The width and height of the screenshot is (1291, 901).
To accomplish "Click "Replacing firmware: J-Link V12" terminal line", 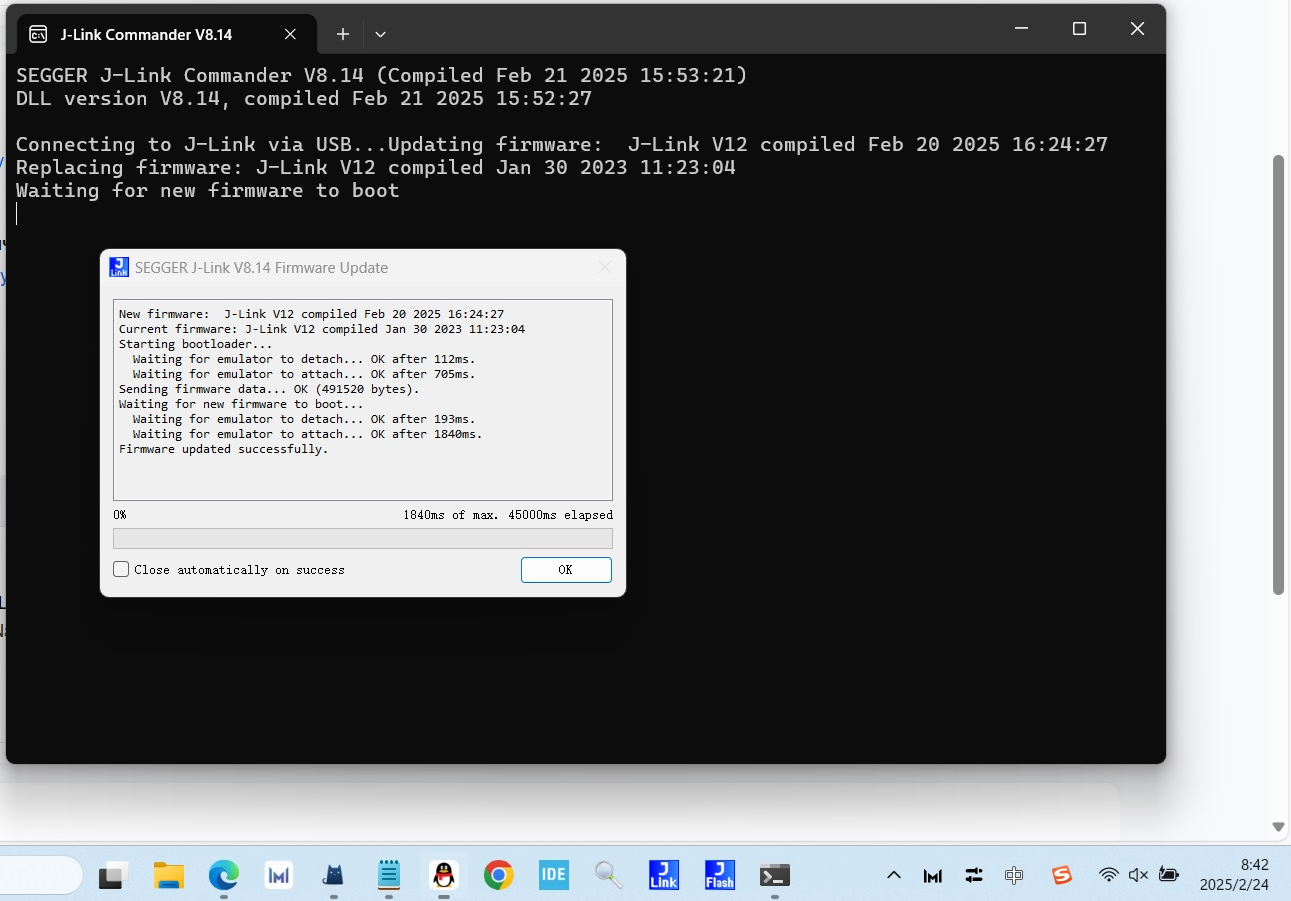I will click(x=376, y=168).
